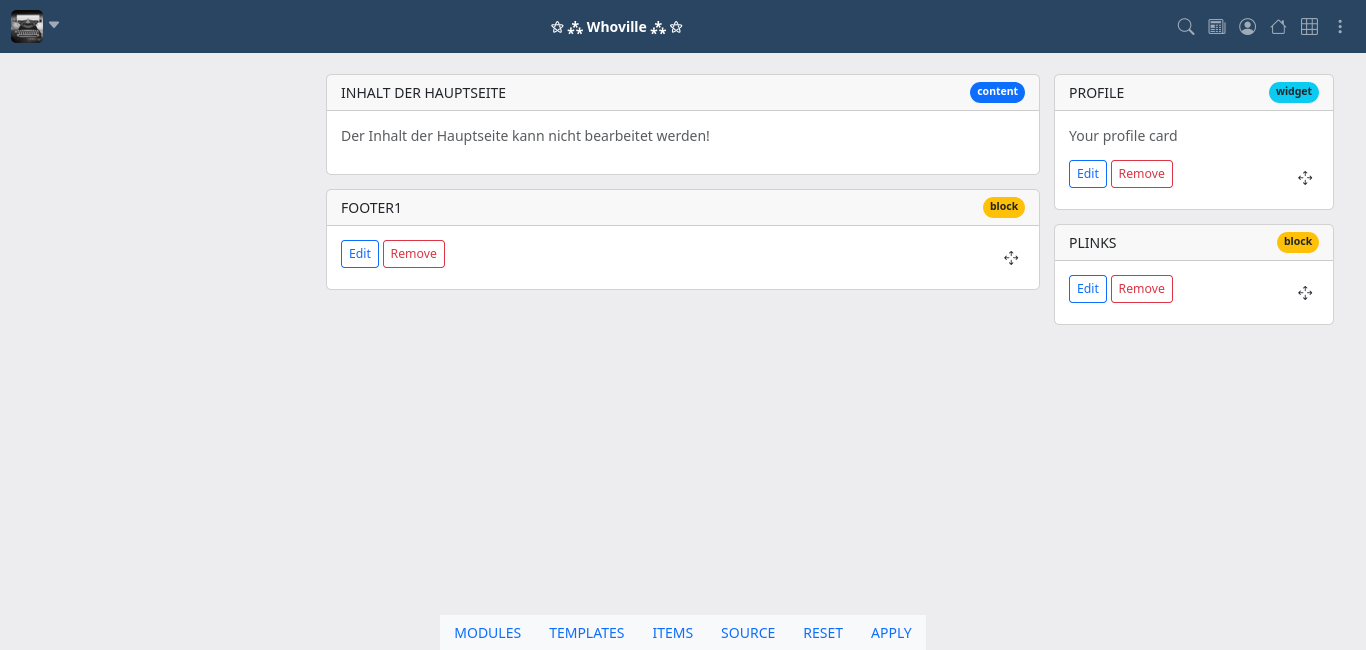Open the profile person icon in navbar

(1247, 27)
